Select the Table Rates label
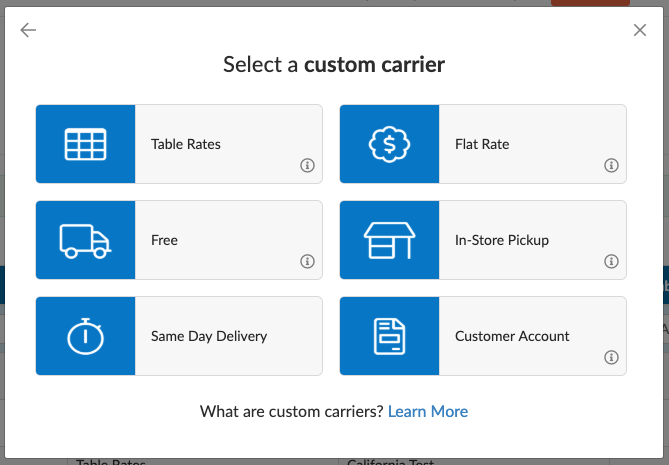The width and height of the screenshot is (669, 465). pos(186,144)
